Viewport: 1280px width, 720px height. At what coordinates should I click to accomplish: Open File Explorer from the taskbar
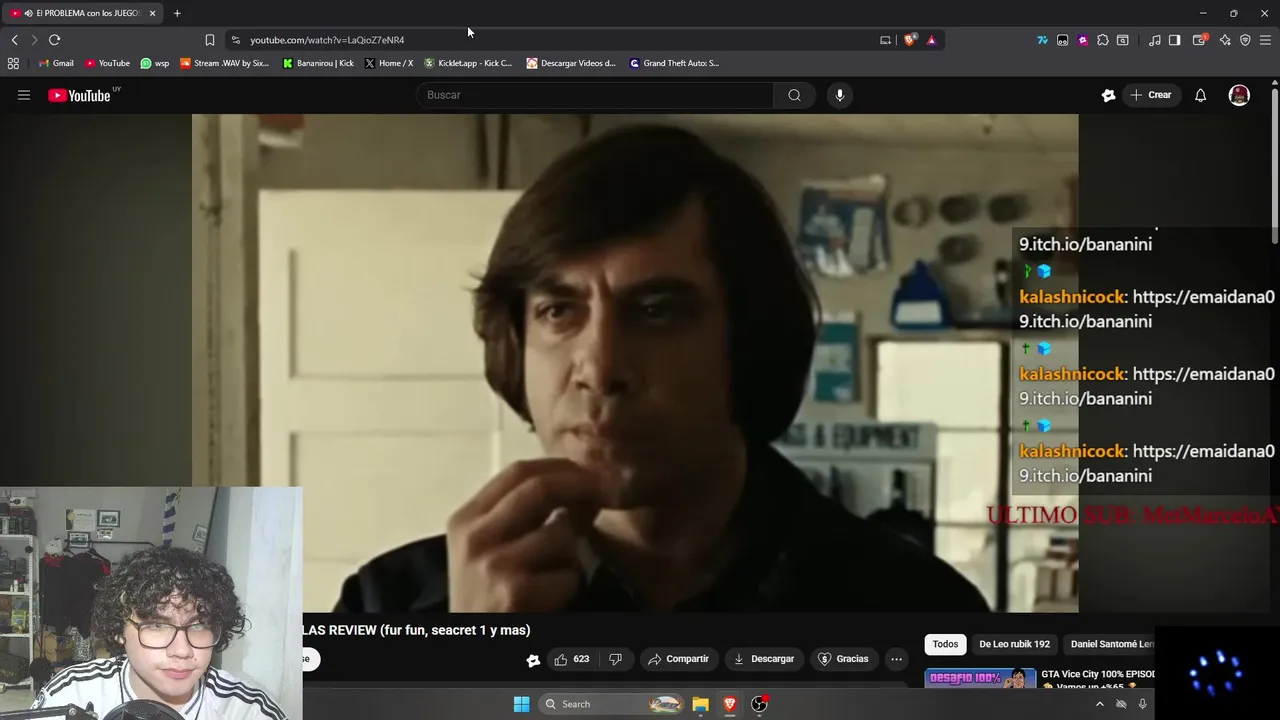tap(700, 704)
